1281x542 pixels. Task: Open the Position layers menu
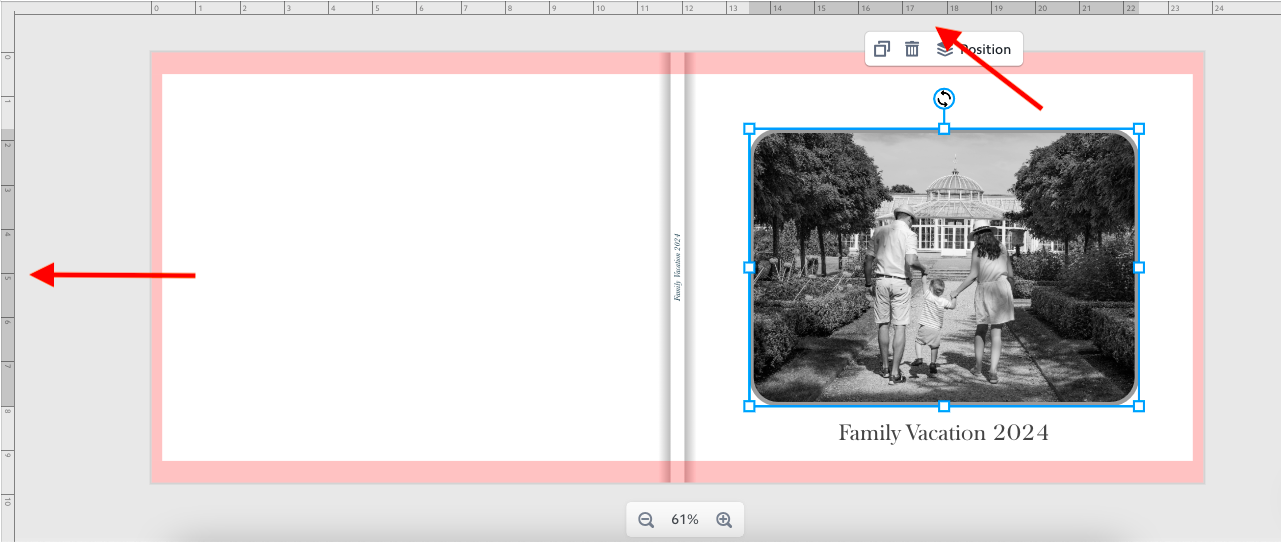[x=975, y=49]
